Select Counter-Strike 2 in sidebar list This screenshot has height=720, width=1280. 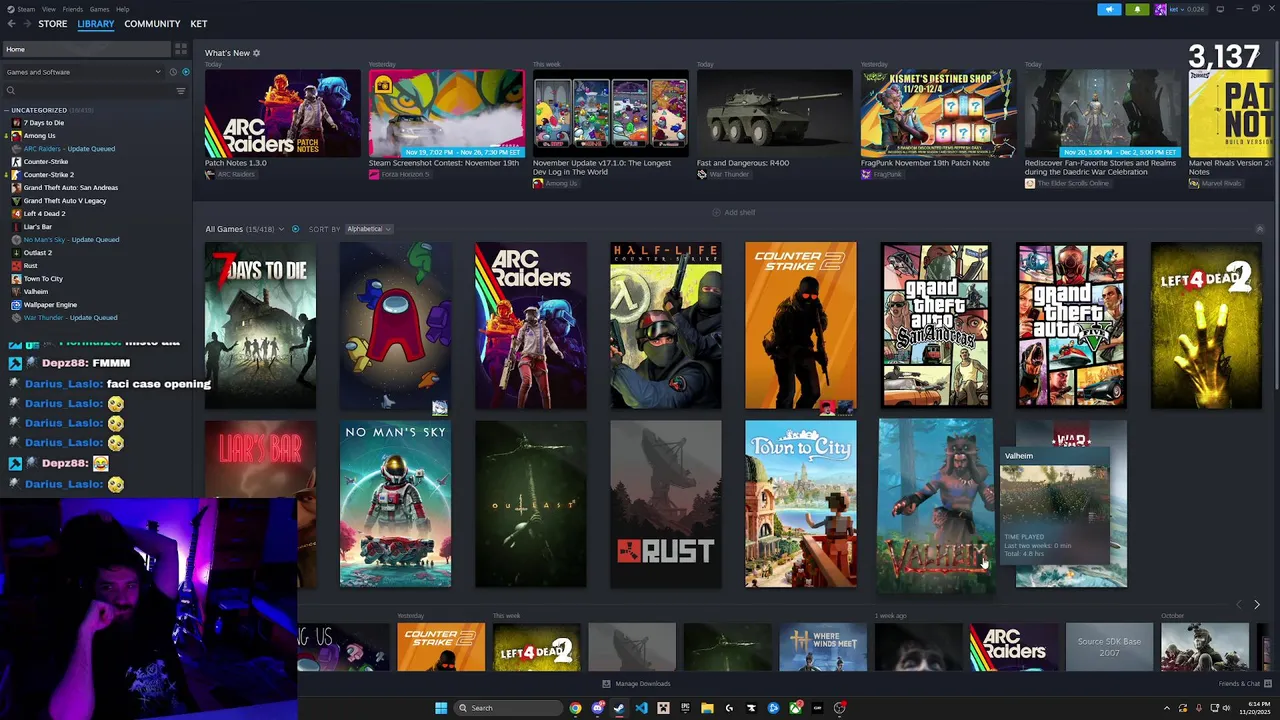[49, 175]
